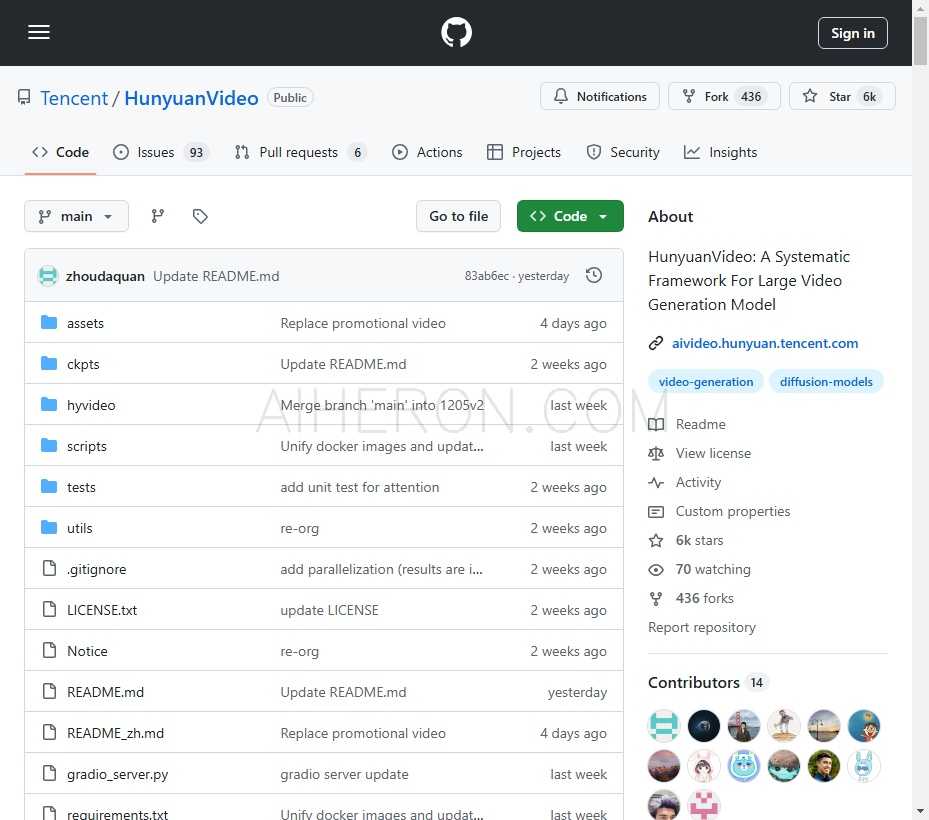Open the Security tab
929x820 pixels.
click(623, 152)
